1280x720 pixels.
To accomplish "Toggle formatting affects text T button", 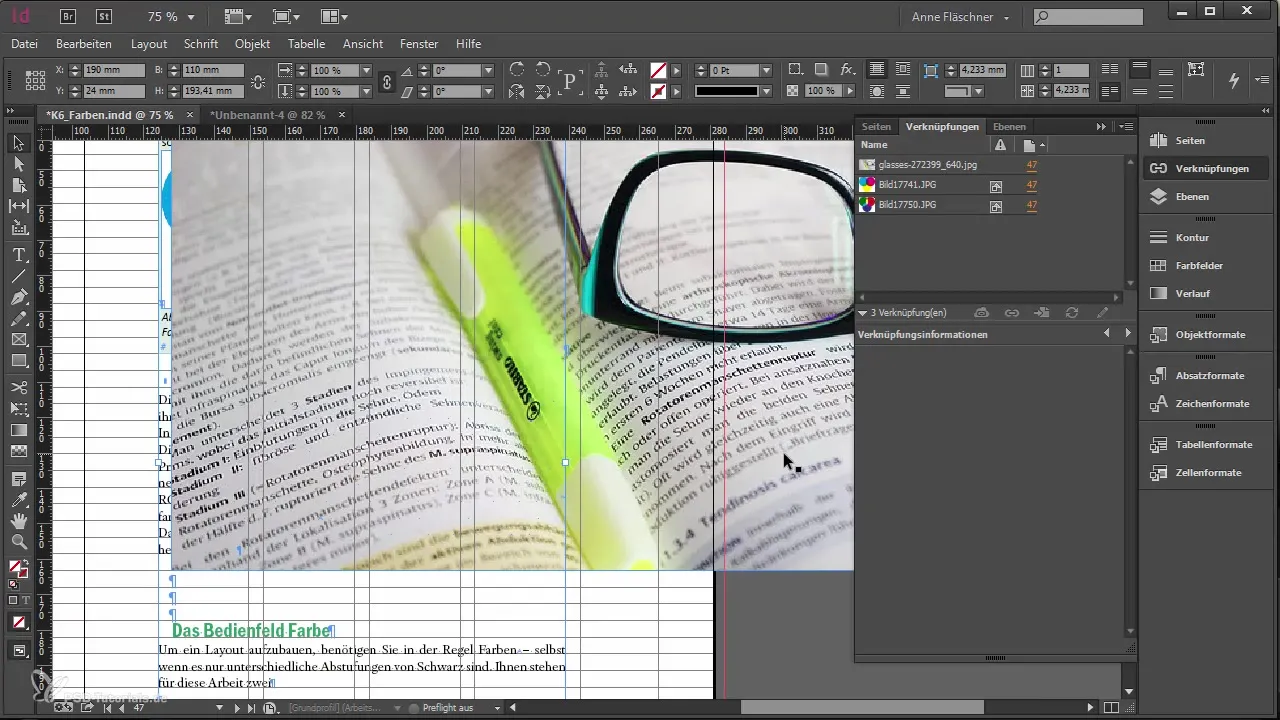I will [26, 600].
